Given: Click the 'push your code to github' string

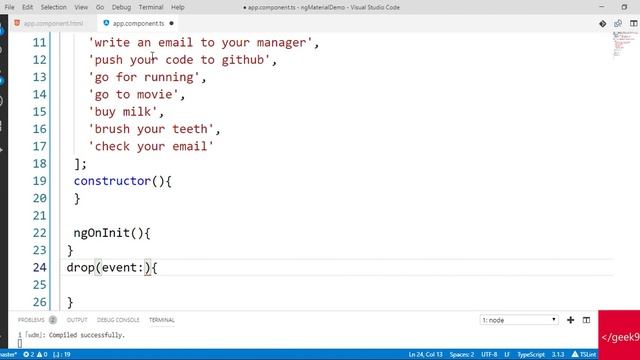Looking at the screenshot, I should pyautogui.click(x=179, y=60).
